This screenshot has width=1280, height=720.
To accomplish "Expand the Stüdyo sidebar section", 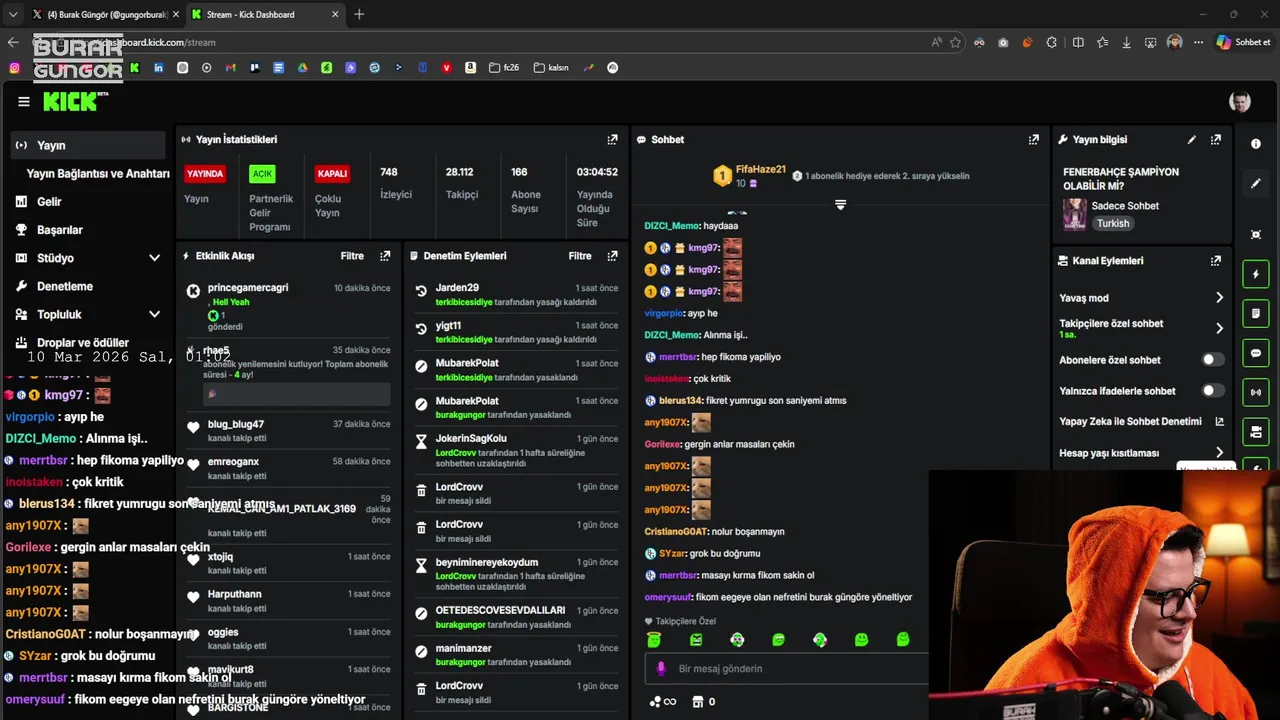I will tap(154, 258).
